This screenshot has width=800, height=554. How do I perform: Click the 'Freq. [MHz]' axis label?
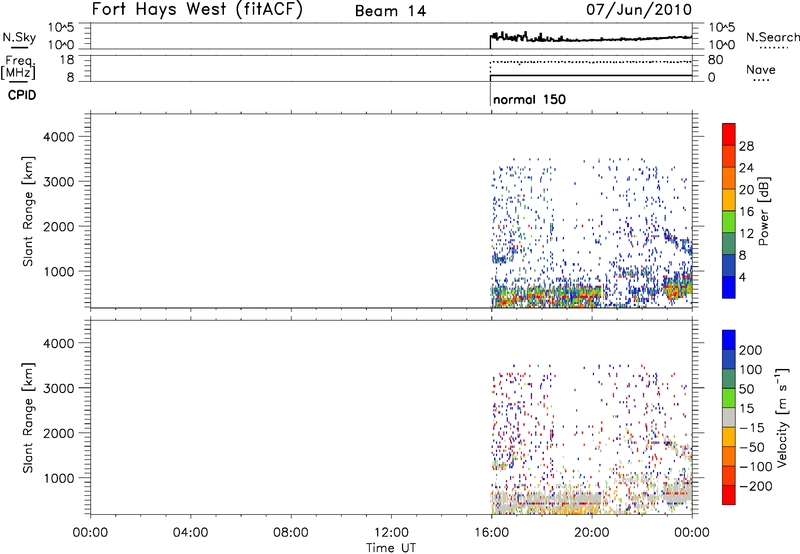point(19,68)
